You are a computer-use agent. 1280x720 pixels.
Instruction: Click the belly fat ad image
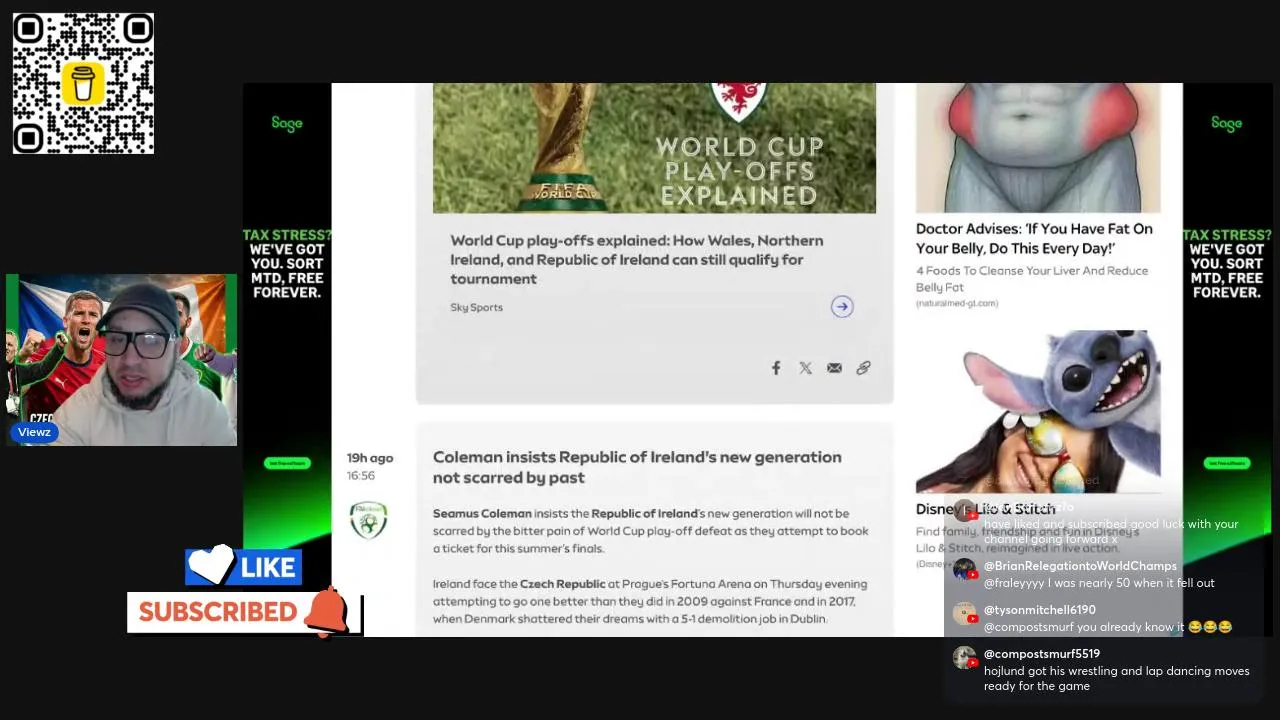(1038, 148)
